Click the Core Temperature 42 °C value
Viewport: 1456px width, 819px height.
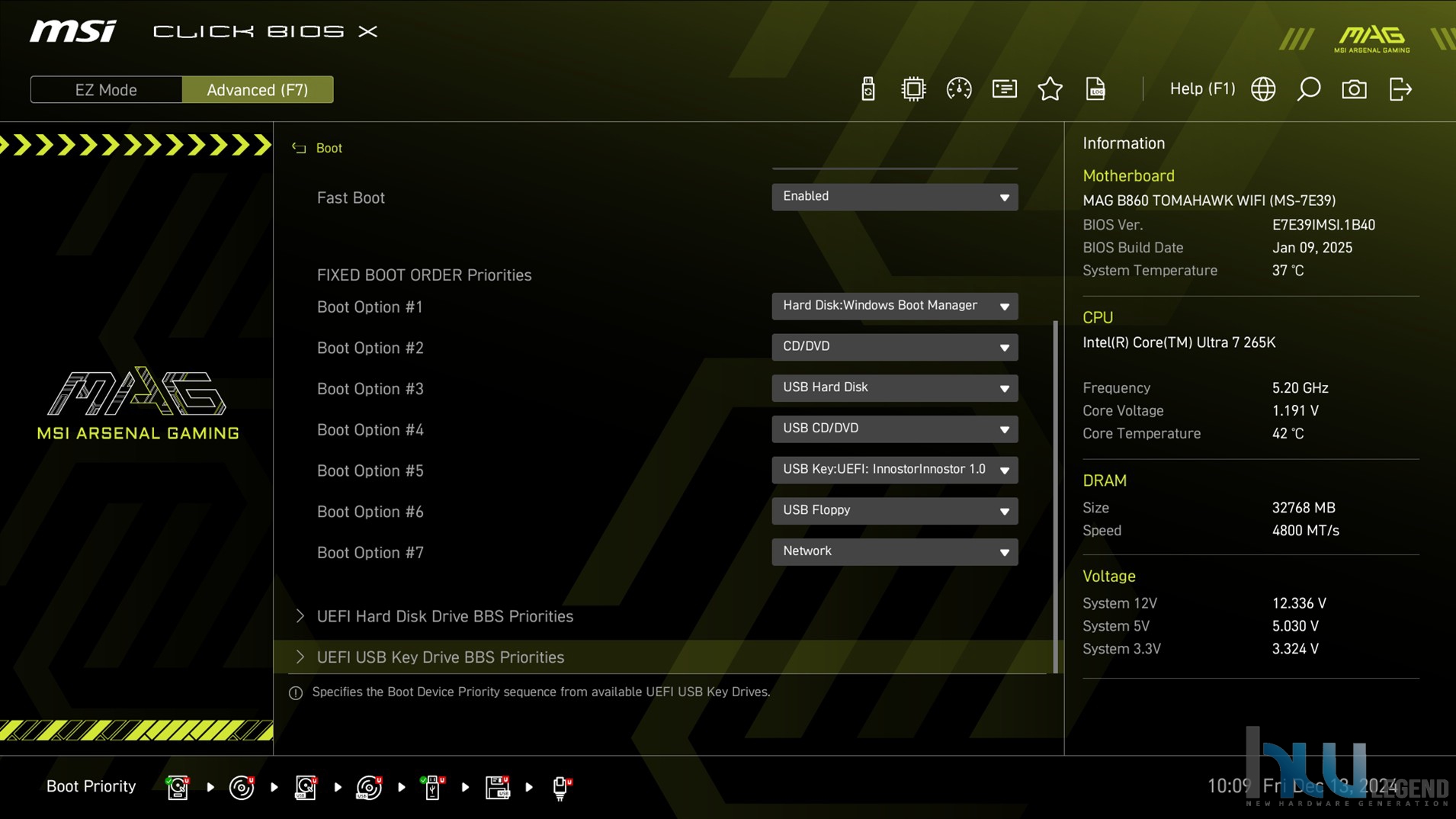1288,434
